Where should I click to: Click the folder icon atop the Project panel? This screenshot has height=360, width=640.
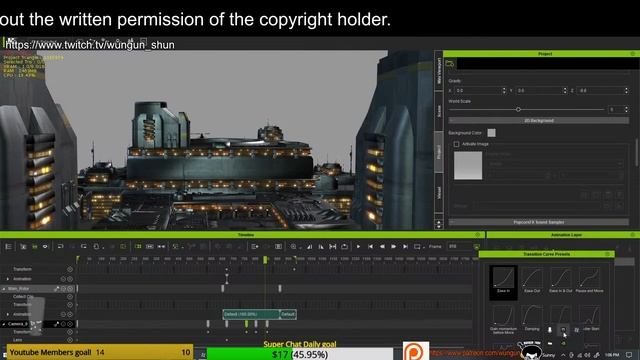[450, 64]
